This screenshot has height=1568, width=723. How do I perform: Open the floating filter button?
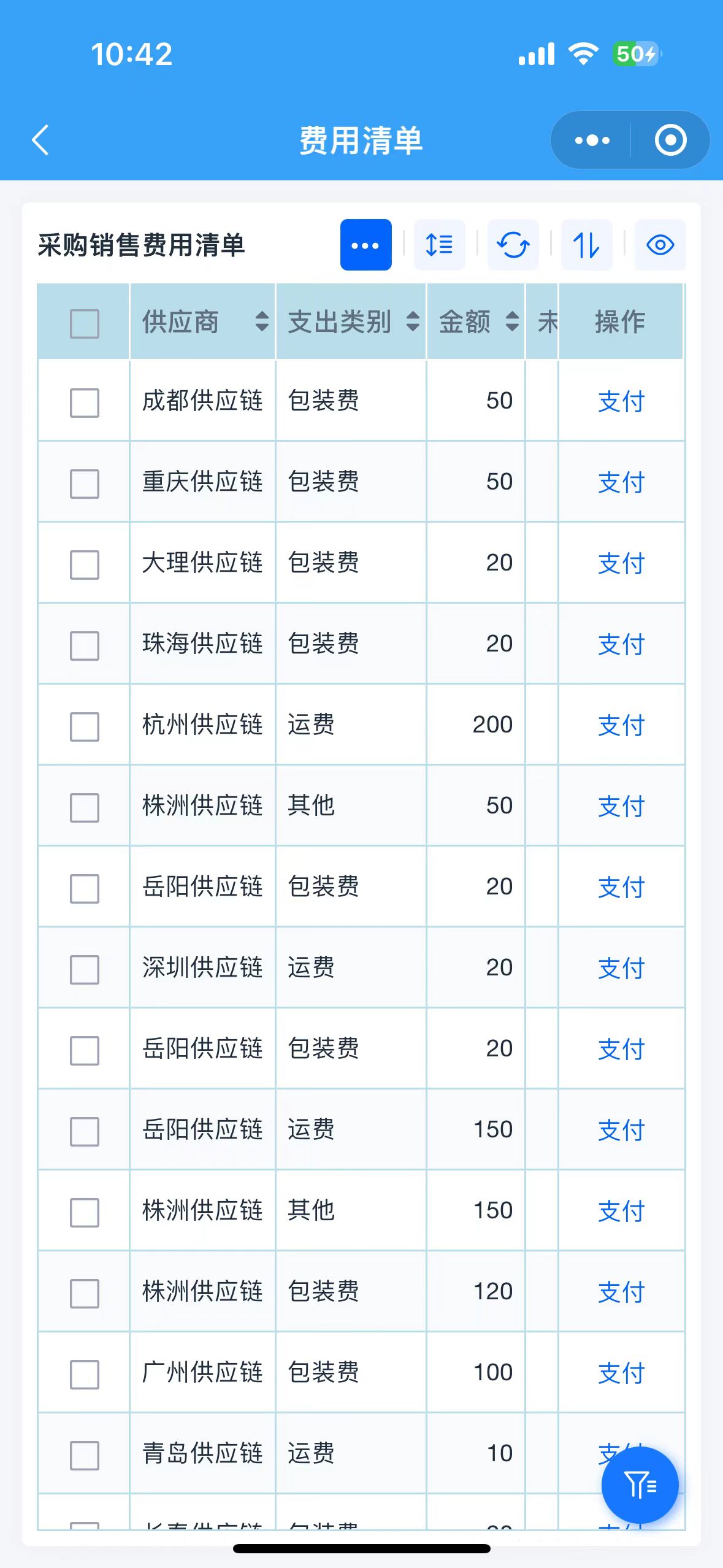coord(640,1485)
